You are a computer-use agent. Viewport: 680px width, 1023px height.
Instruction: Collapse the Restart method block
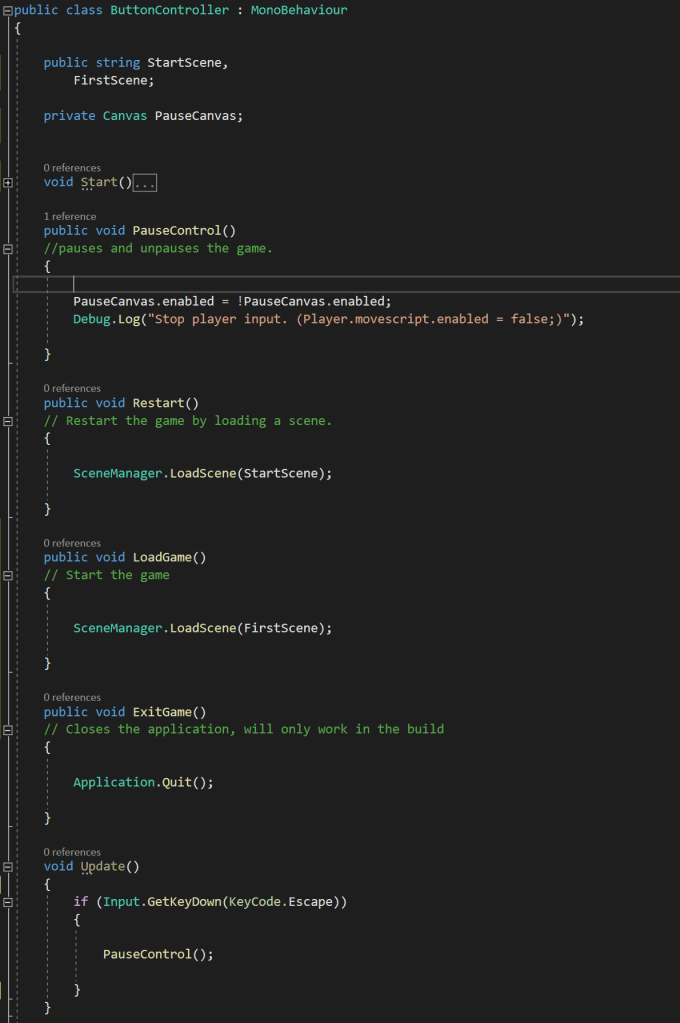pos(8,421)
